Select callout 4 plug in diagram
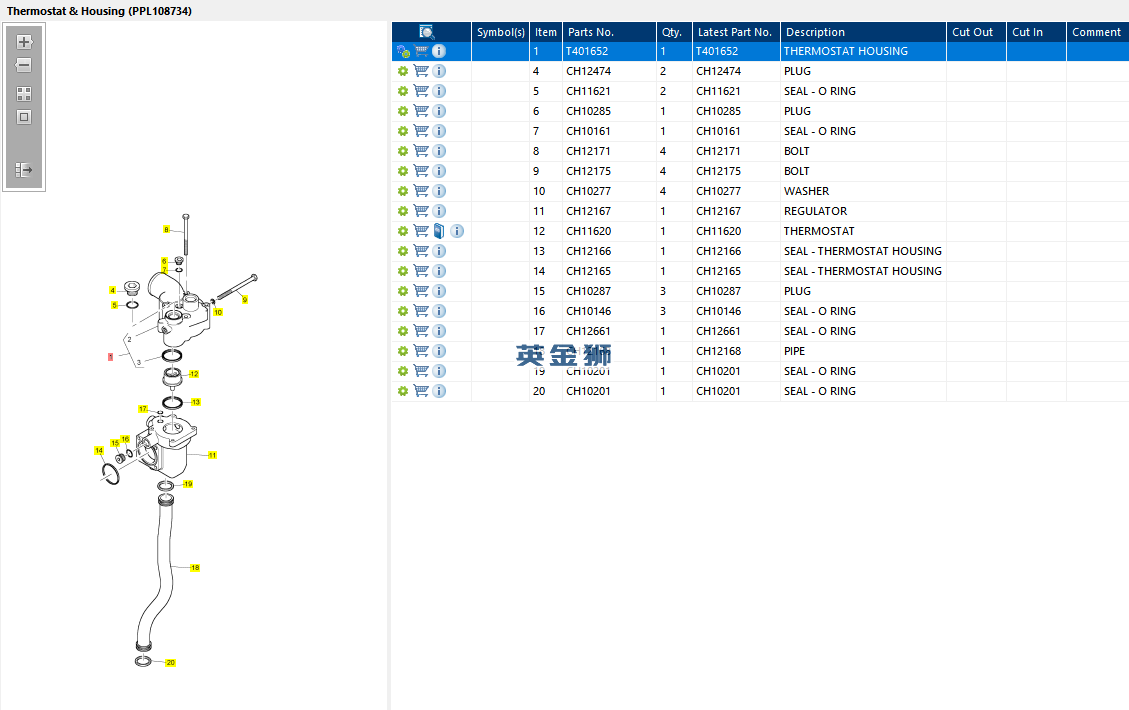Image resolution: width=1129 pixels, height=710 pixels. pyautogui.click(x=112, y=290)
